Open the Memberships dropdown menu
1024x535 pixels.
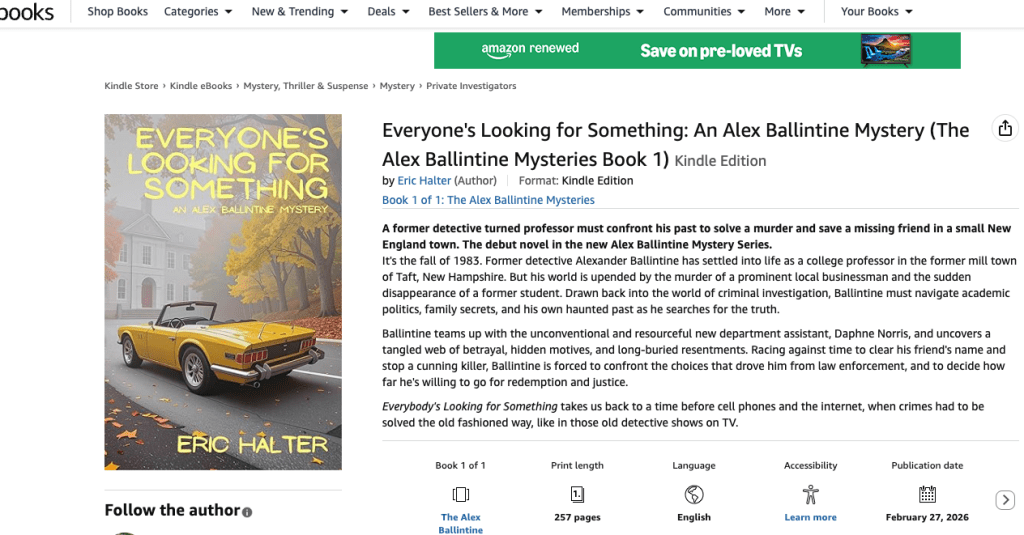(x=602, y=12)
